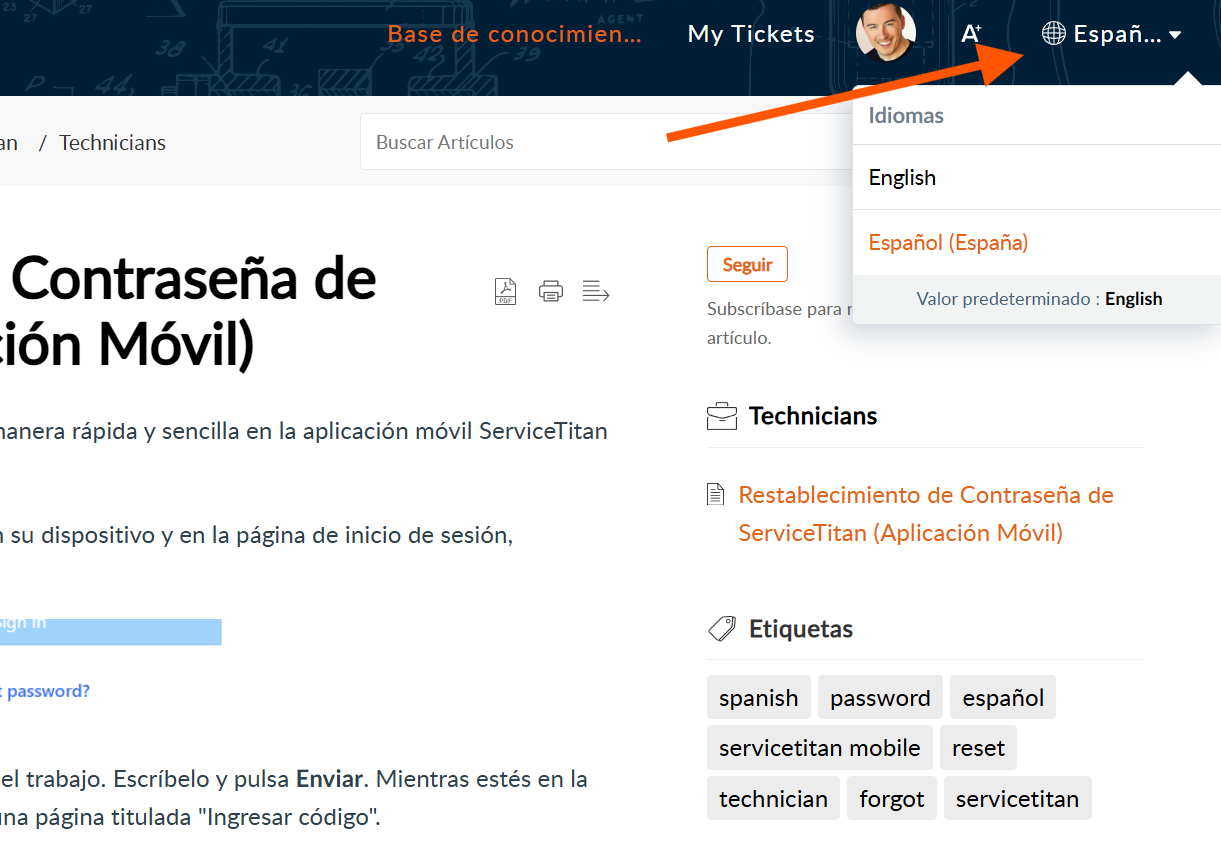
Task: Click the document icon beside Restablecimiento article
Action: pyautogui.click(x=715, y=494)
